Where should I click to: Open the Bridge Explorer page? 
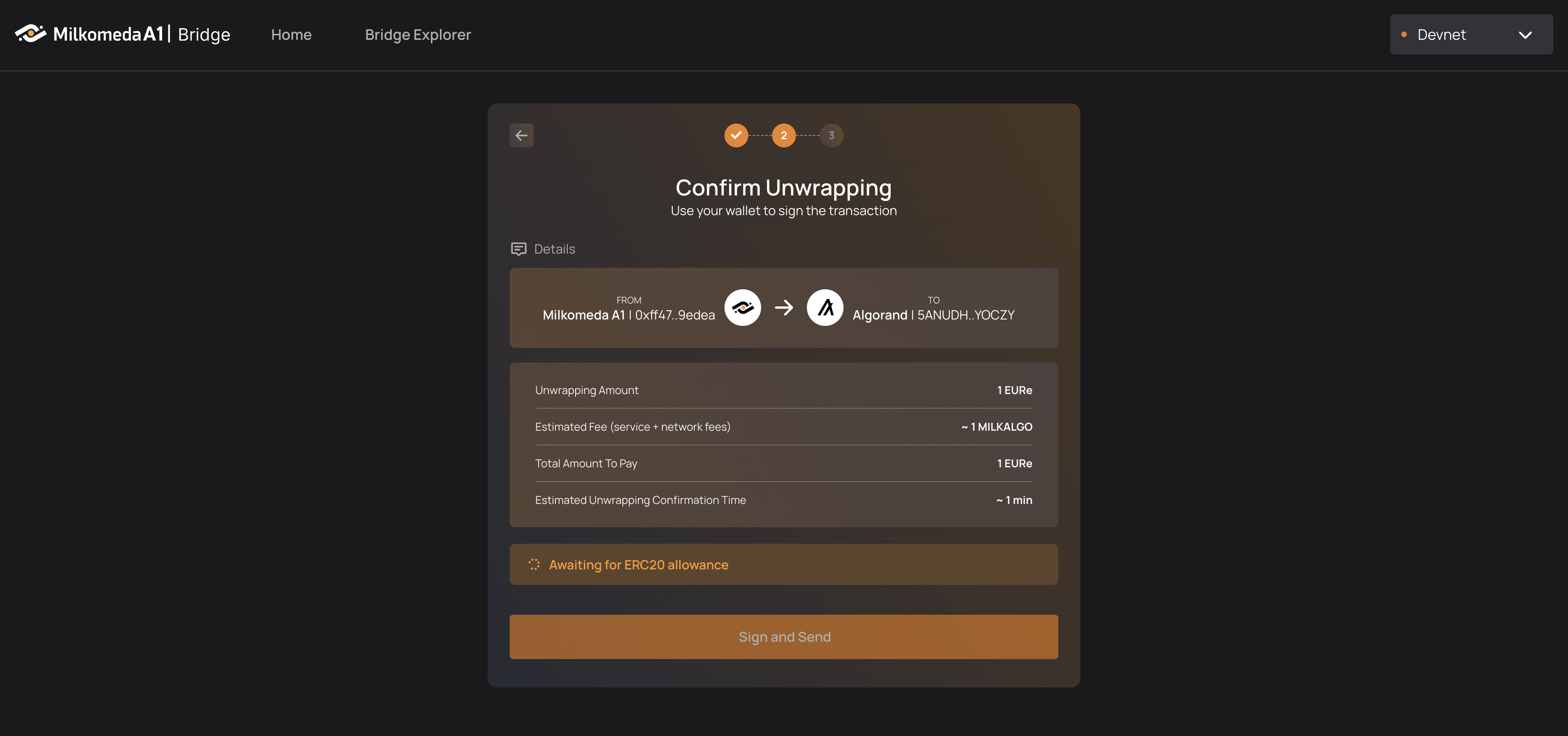coord(418,35)
